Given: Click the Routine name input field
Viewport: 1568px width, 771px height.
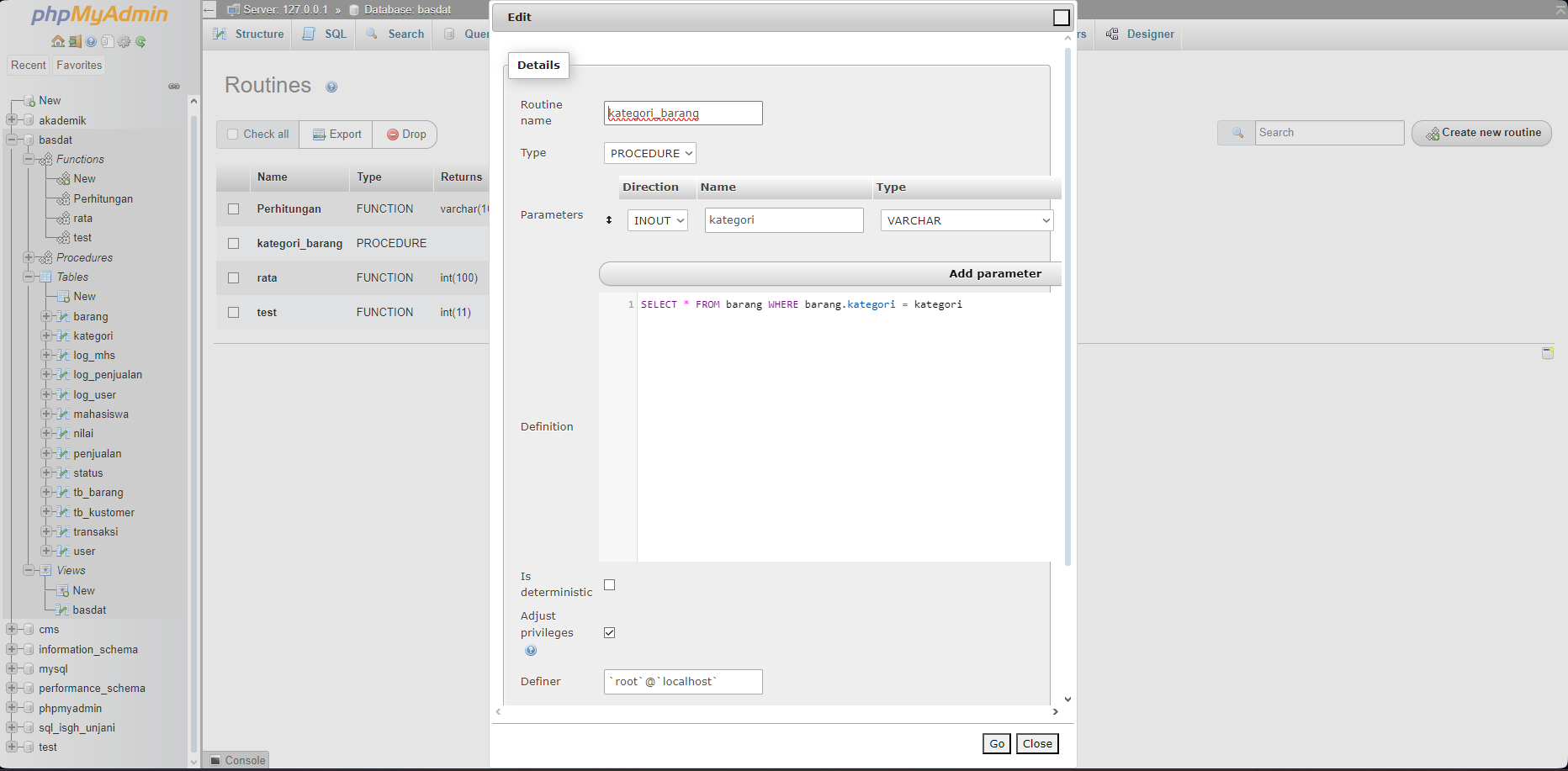Looking at the screenshot, I should click(x=683, y=113).
